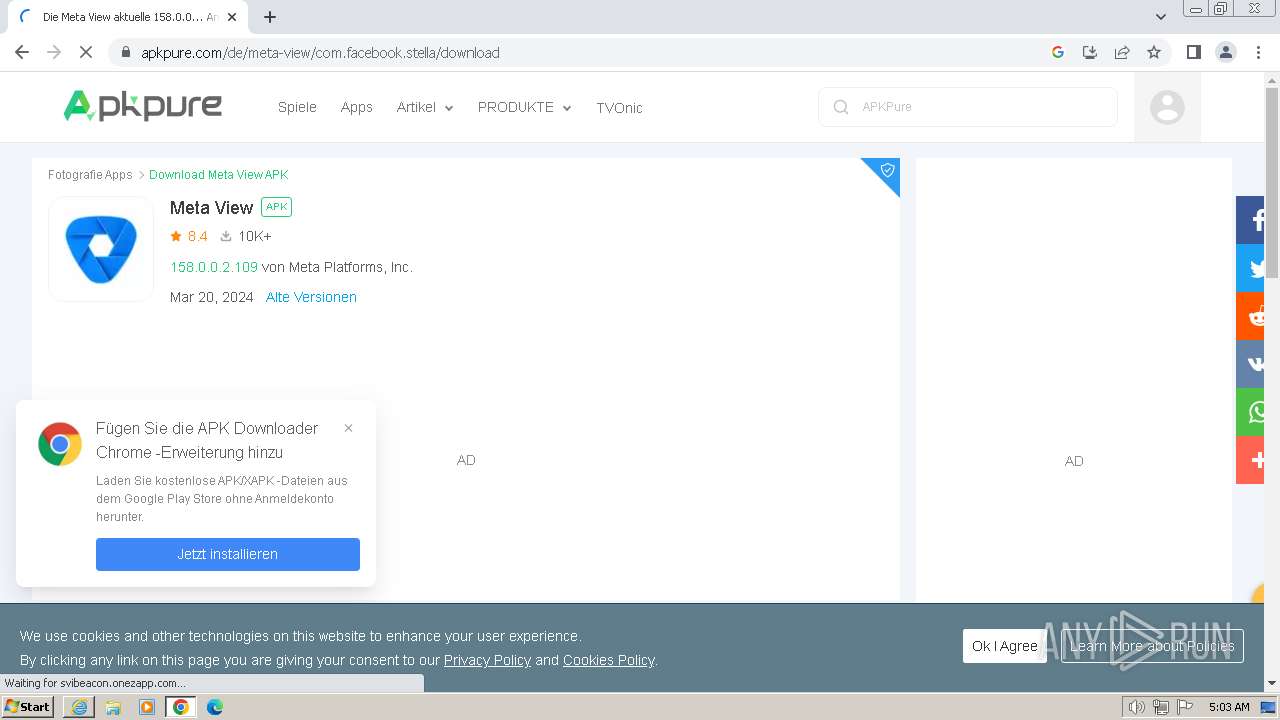
Task: Open the Cookies Policy link
Action: (x=608, y=660)
